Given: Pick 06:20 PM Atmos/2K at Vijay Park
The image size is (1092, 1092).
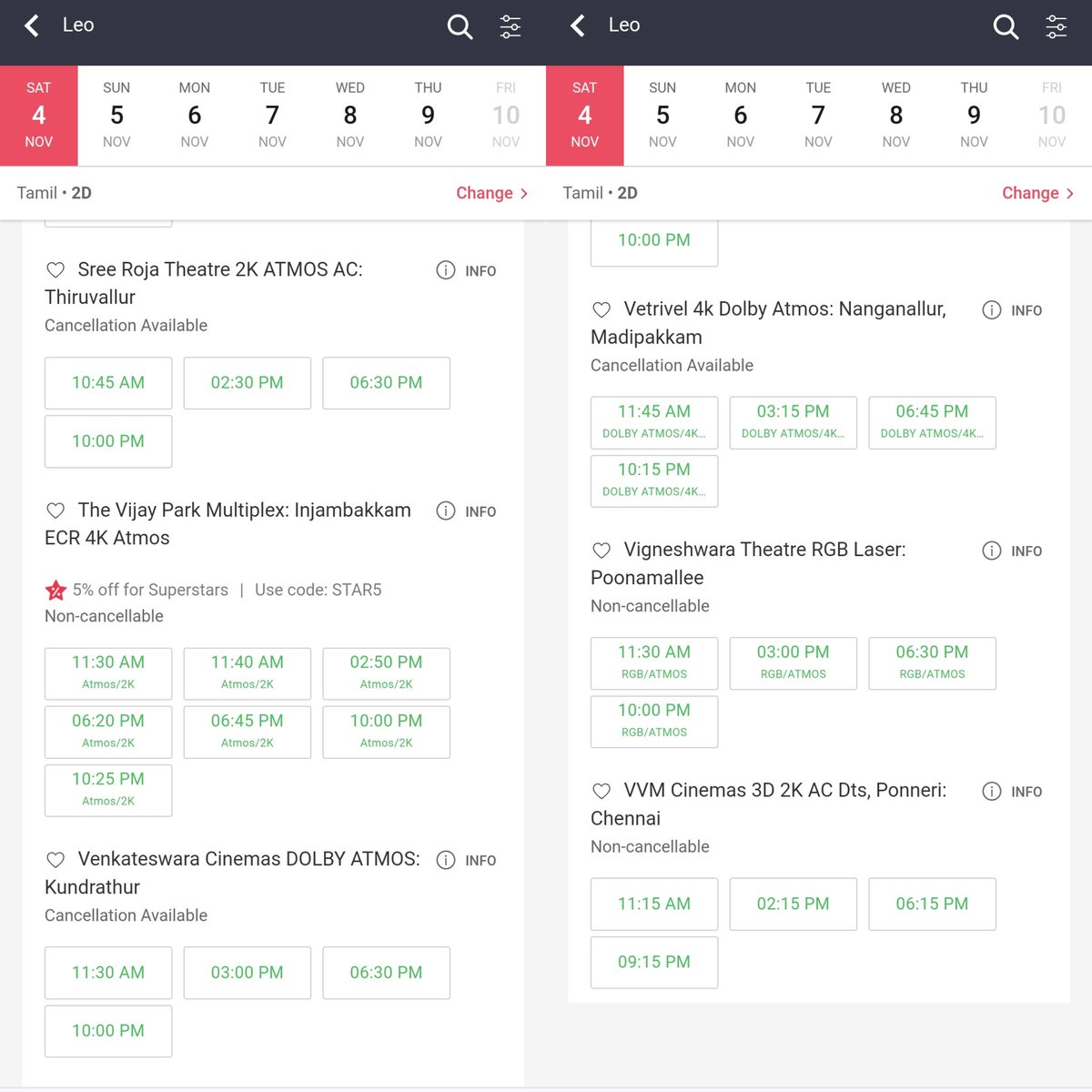Looking at the screenshot, I should click(108, 732).
